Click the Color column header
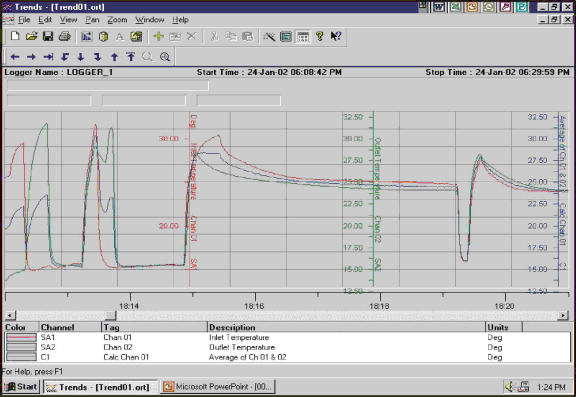Screen dimensions: 576x397 pos(21,327)
